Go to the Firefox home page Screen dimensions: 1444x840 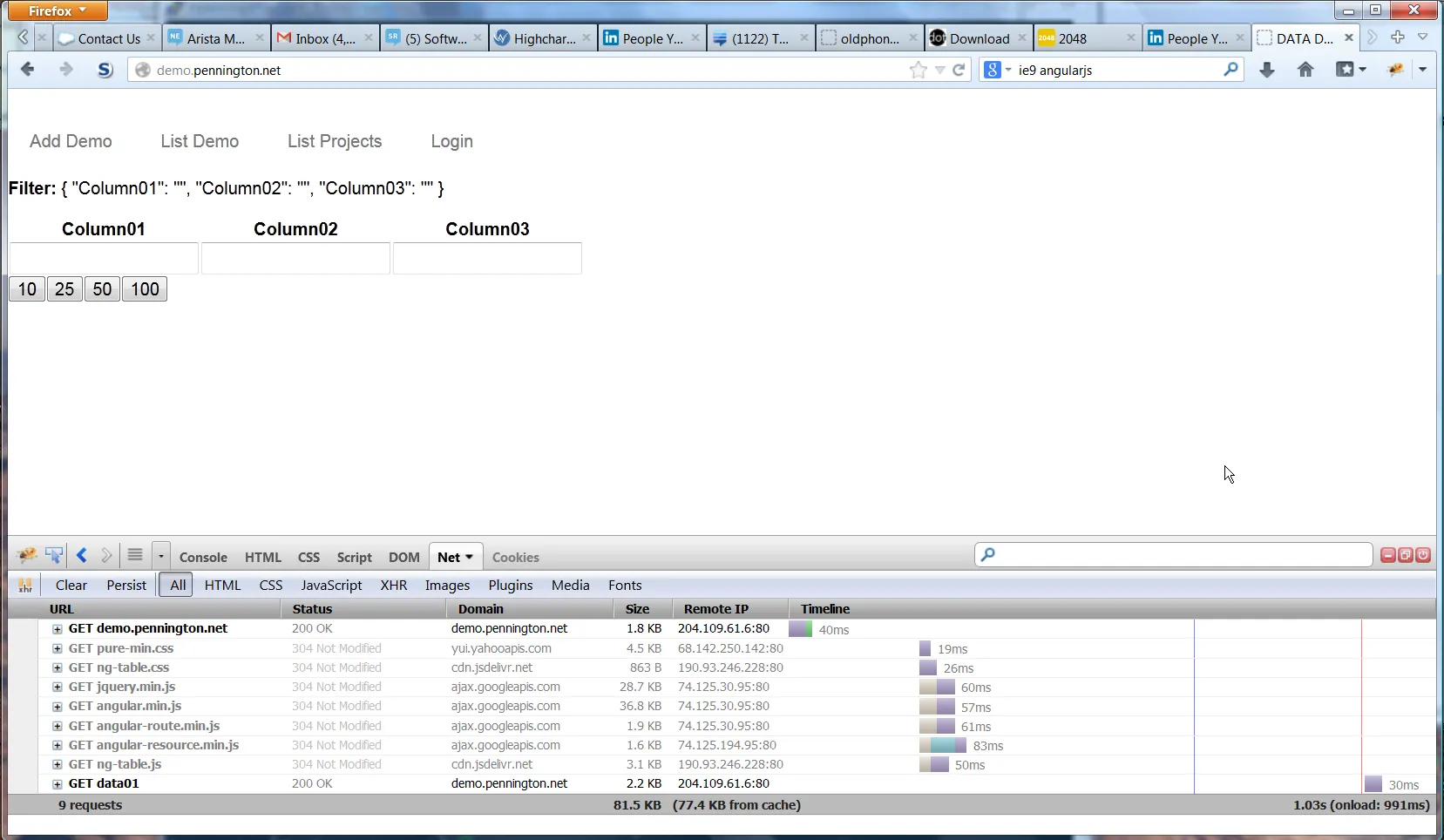1305,70
